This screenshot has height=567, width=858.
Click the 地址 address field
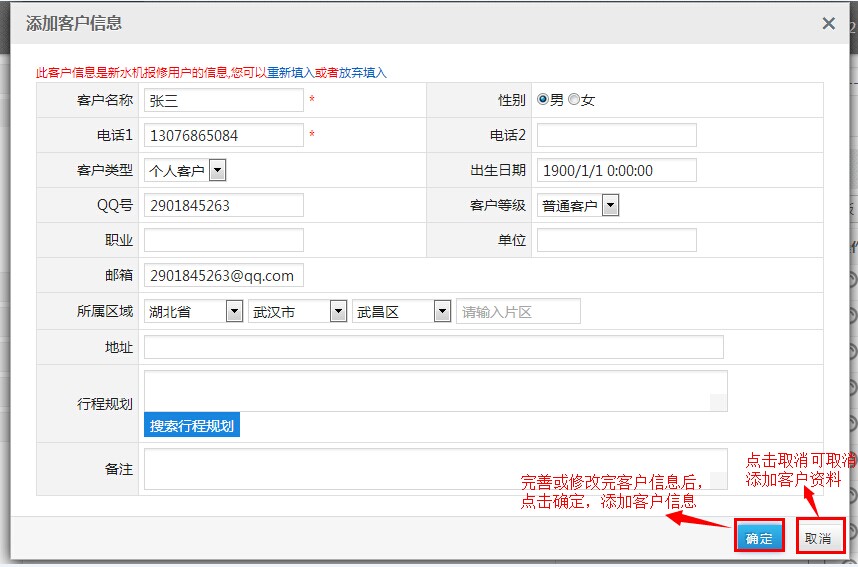coord(433,346)
